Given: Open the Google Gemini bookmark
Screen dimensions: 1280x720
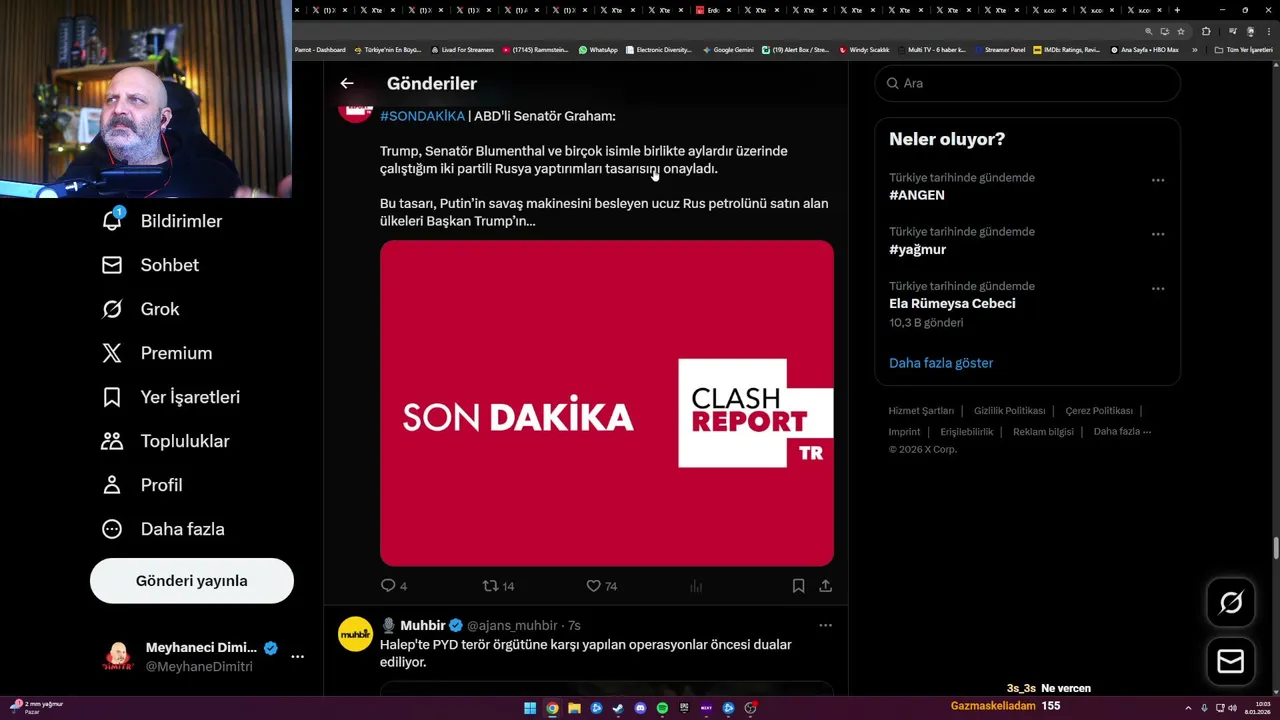Looking at the screenshot, I should (729, 50).
